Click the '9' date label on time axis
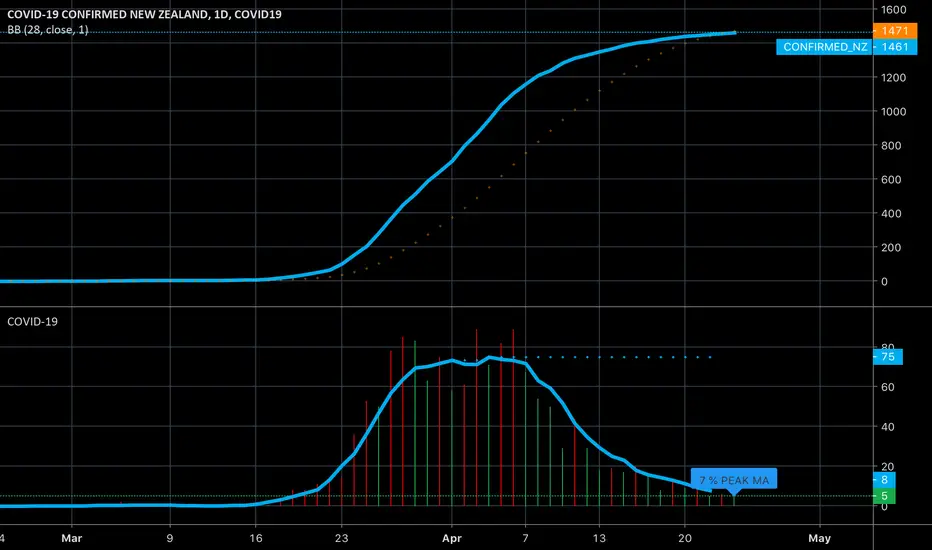This screenshot has width=932, height=550. pyautogui.click(x=170, y=539)
